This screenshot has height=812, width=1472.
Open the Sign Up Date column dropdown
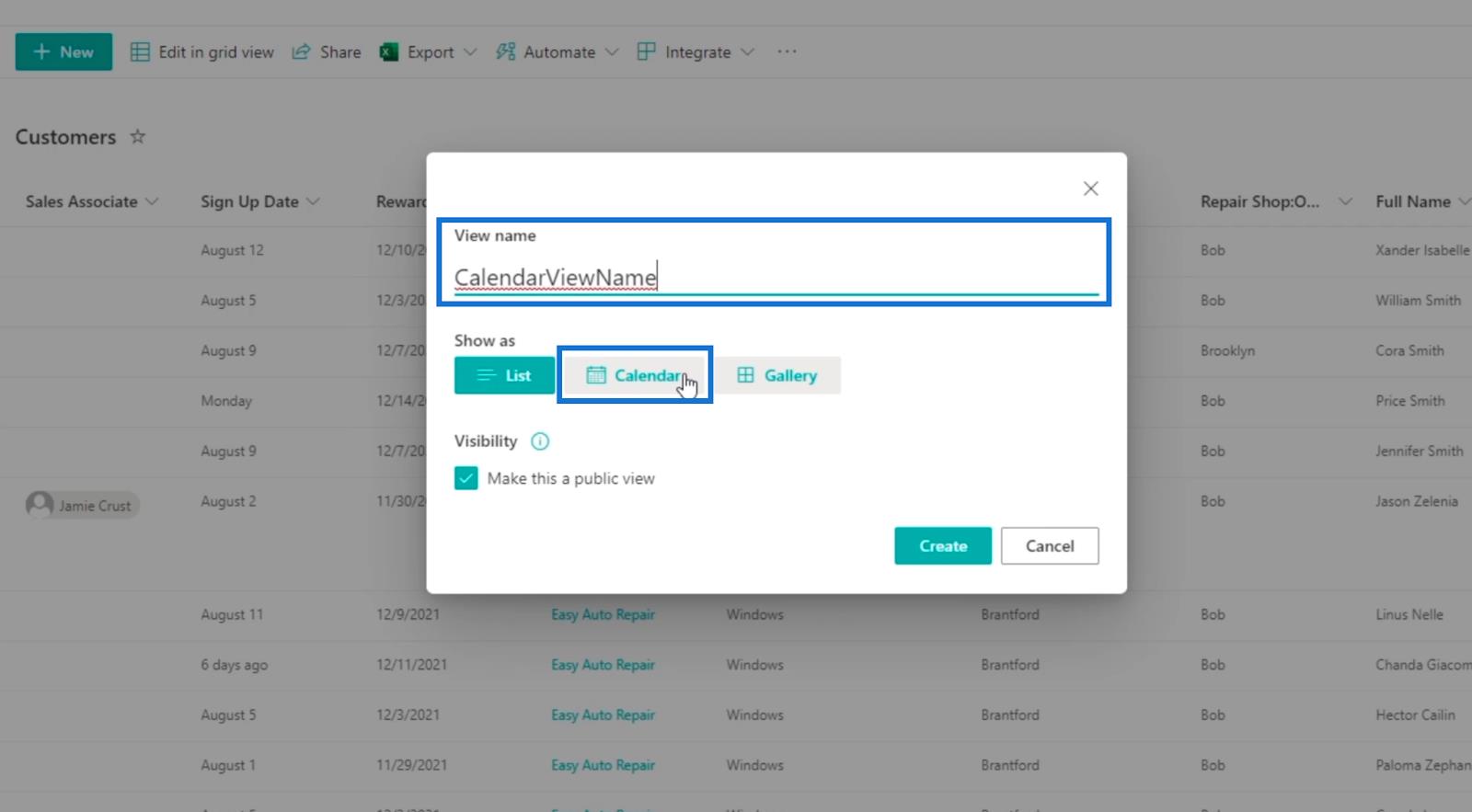click(314, 201)
